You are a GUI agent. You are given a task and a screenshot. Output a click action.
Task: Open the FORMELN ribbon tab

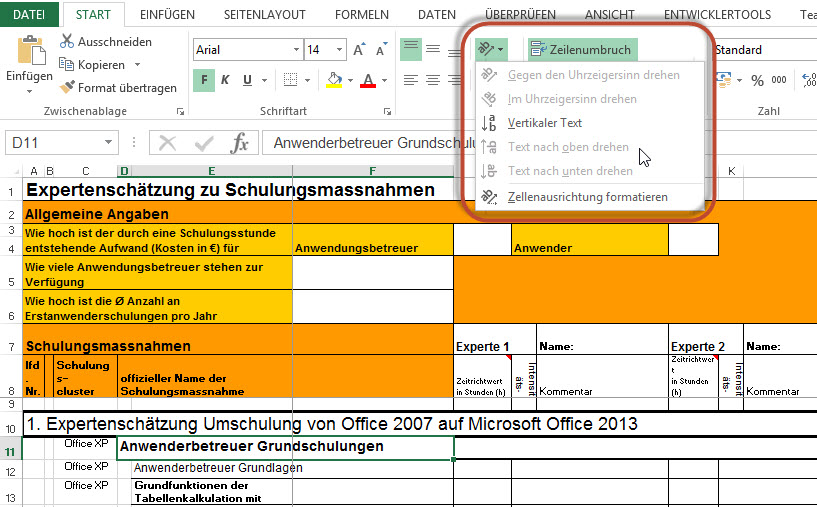pos(361,15)
